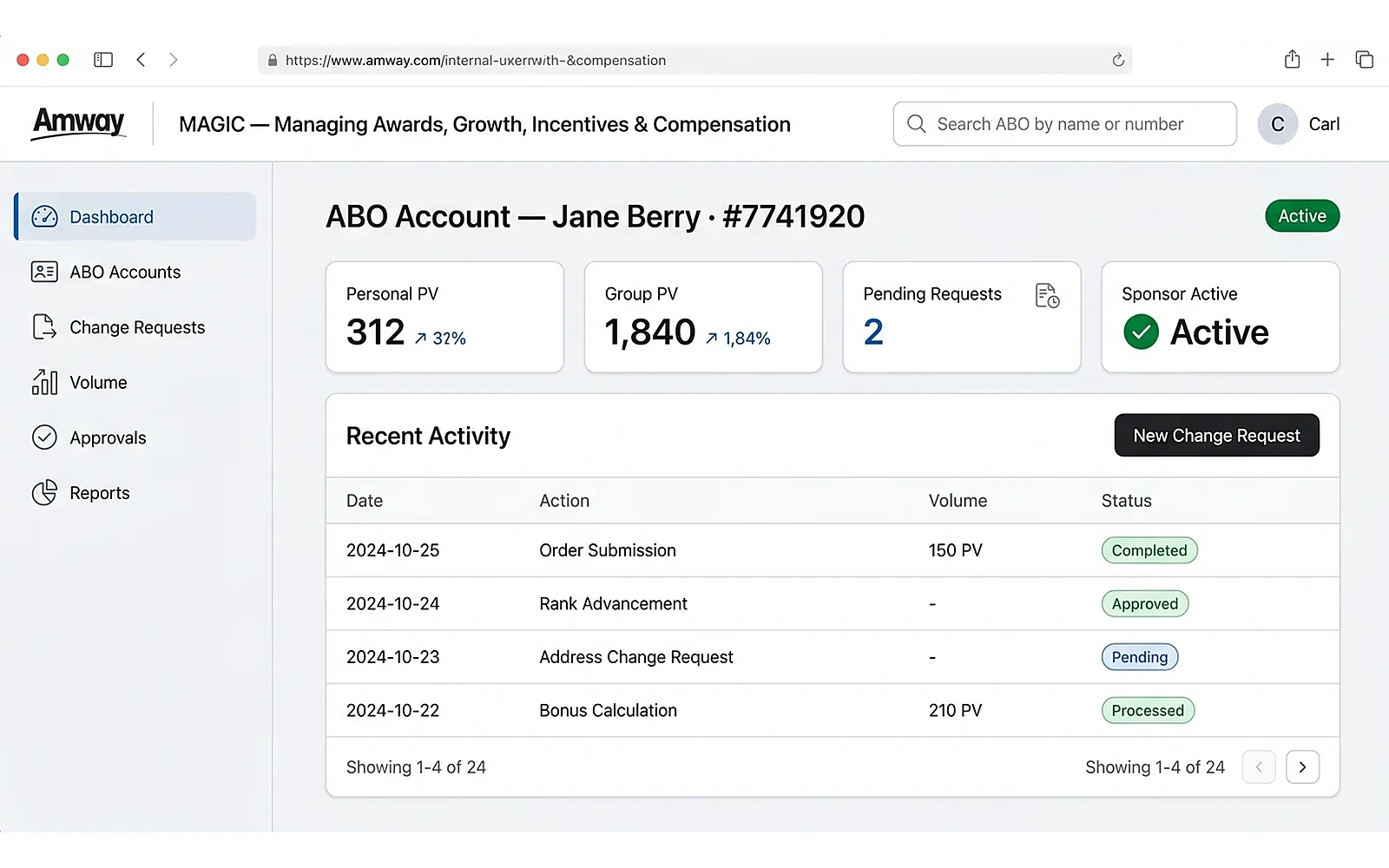Open Change Requests in sidebar
Screen dimensions: 1389x868
coord(135,327)
